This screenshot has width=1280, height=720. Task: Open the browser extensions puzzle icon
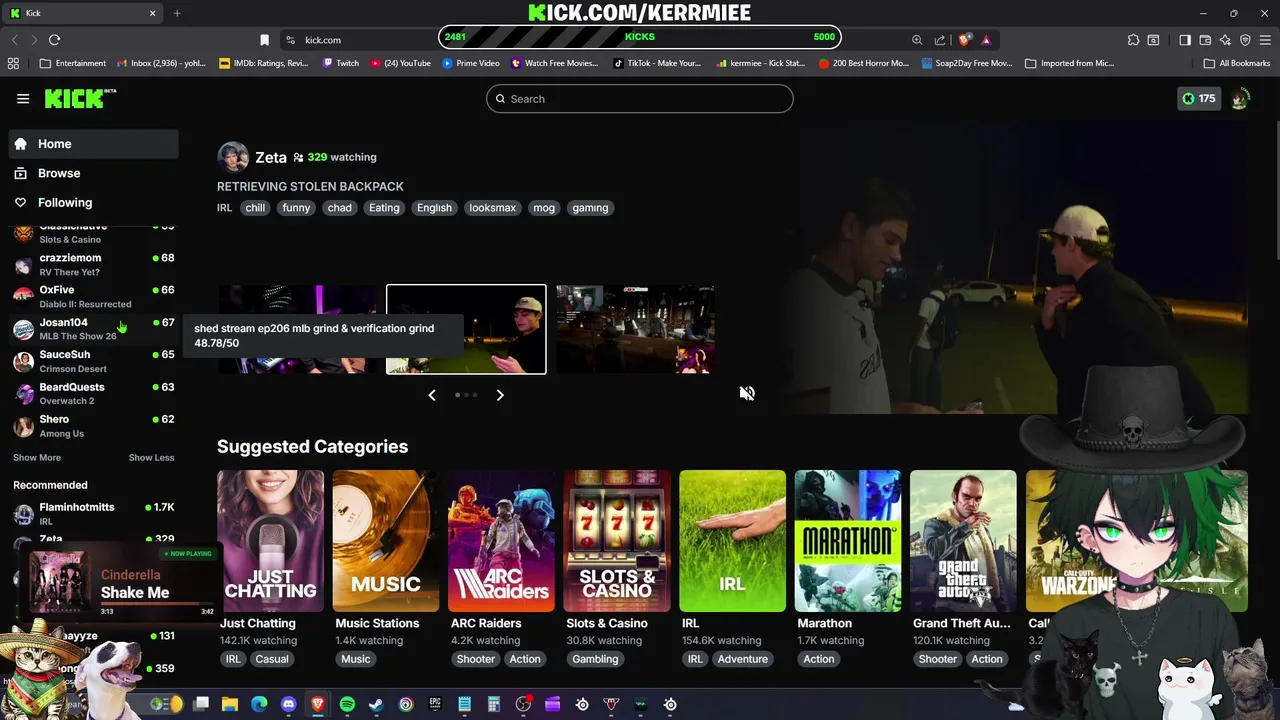coord(1133,40)
